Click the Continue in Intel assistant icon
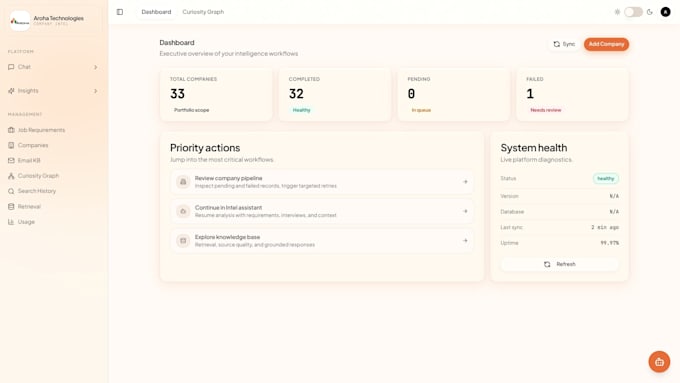Screen dimensions: 680x383 [x=183, y=211]
